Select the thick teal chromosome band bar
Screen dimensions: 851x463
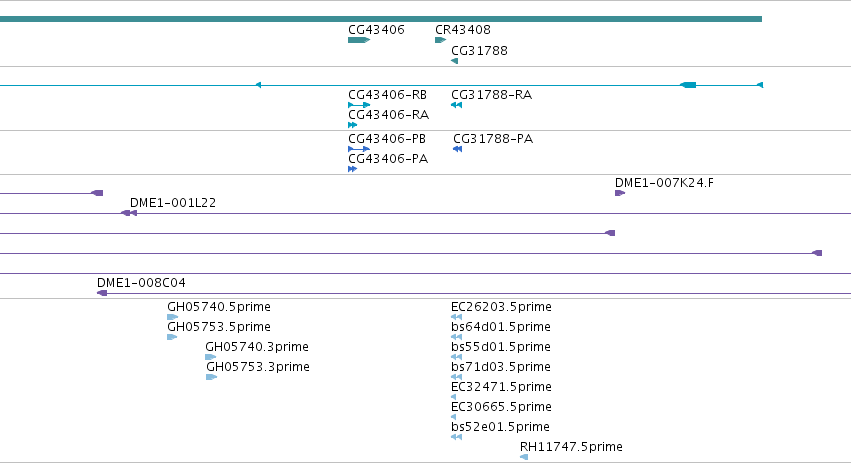[x=381, y=19]
